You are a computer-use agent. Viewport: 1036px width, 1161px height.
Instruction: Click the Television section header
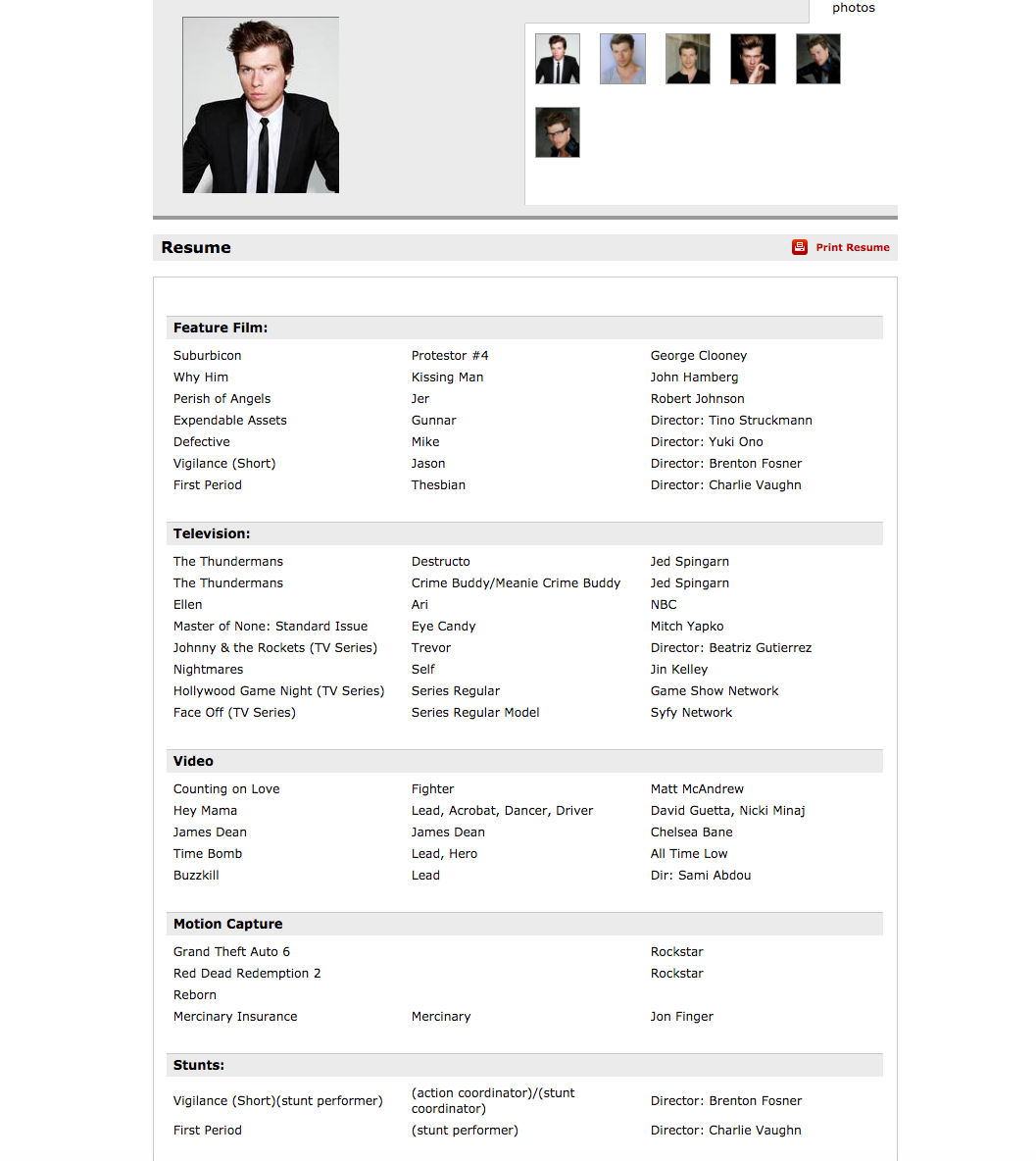pyautogui.click(x=212, y=533)
